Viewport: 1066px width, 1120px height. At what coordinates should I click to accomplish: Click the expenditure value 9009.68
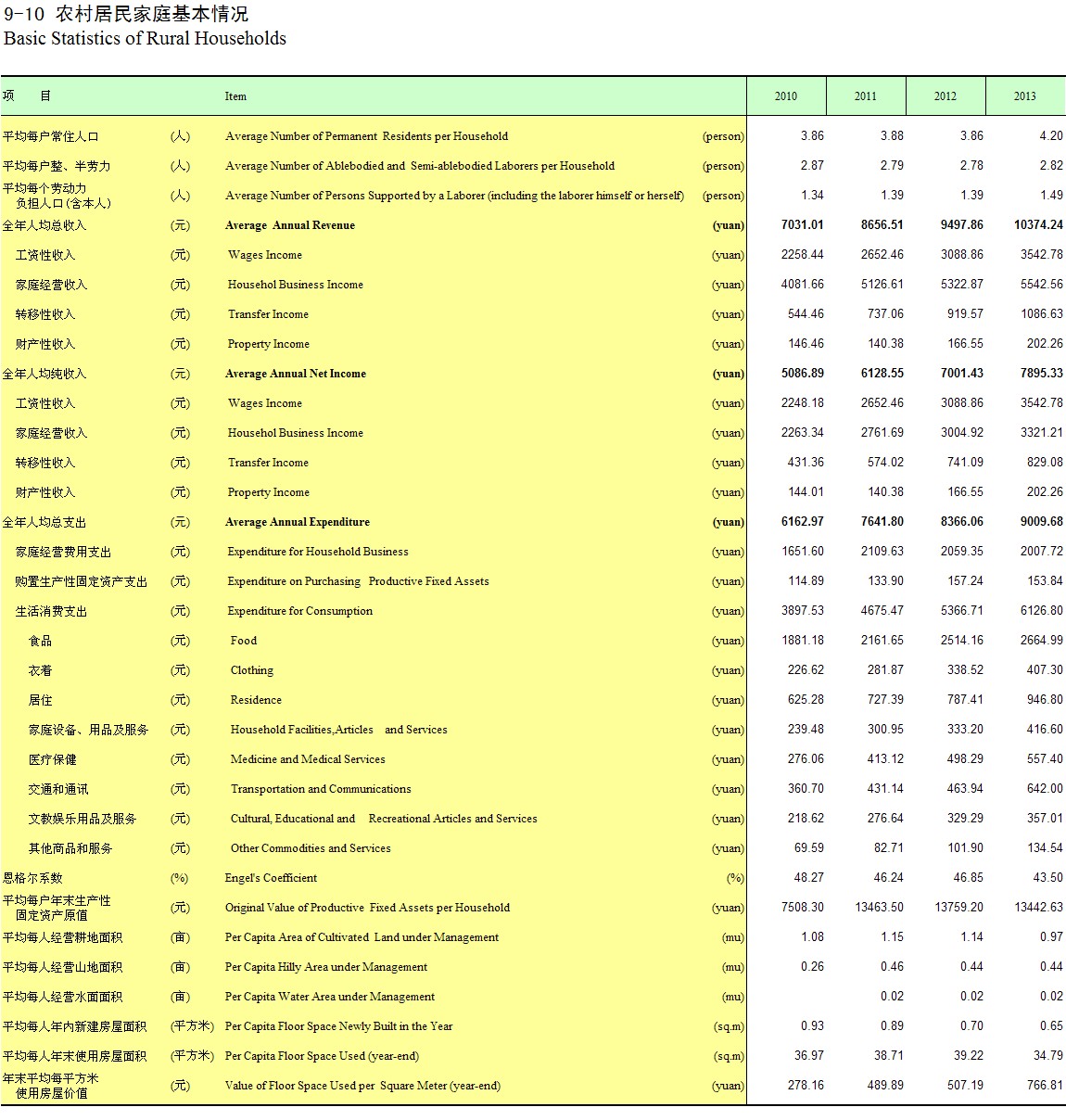1042,522
